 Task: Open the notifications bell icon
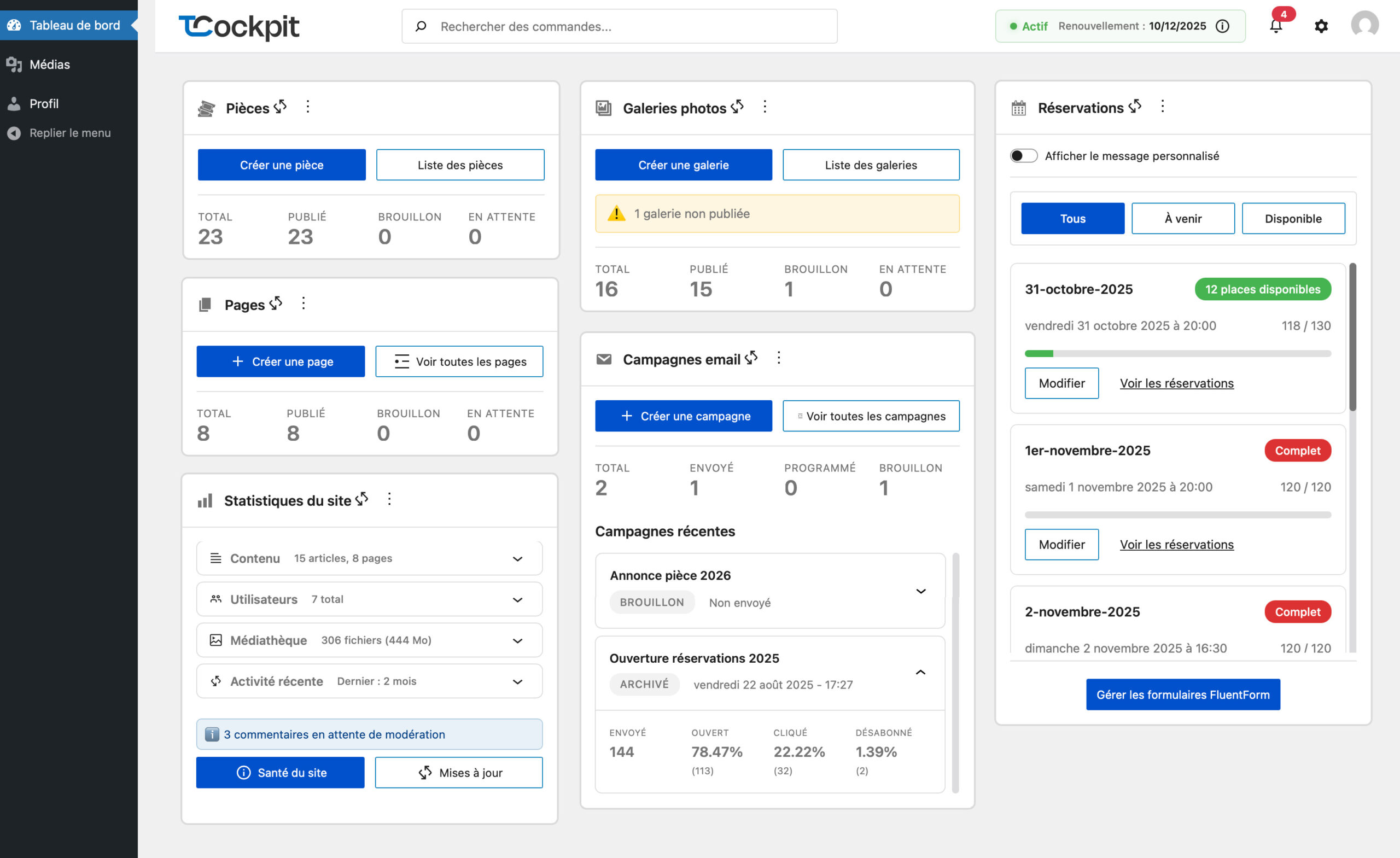click(x=1275, y=26)
